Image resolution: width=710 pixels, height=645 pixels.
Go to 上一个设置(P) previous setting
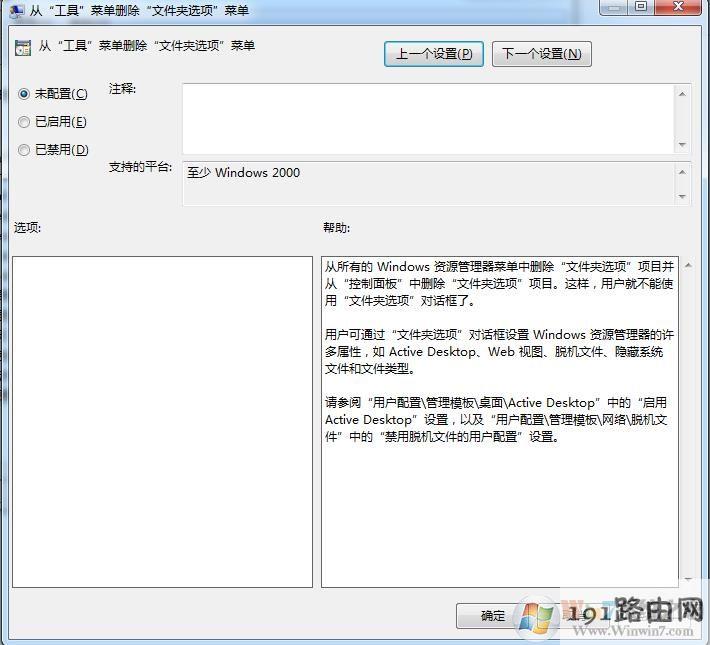[x=434, y=54]
